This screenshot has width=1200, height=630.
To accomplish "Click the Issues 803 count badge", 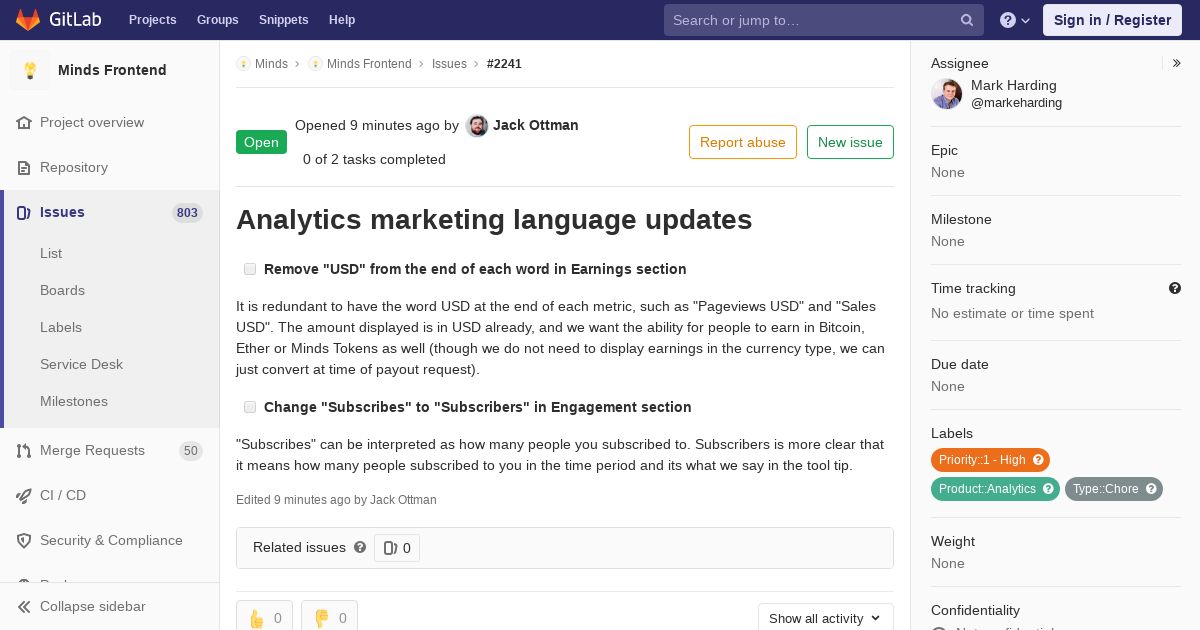I will (187, 213).
